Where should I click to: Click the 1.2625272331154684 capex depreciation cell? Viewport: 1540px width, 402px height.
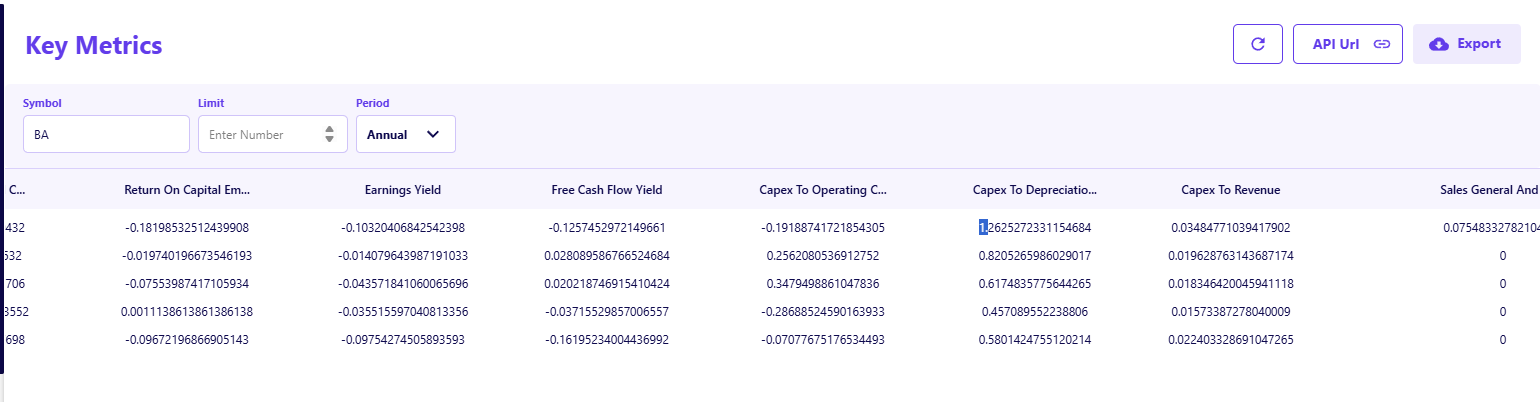(1035, 228)
